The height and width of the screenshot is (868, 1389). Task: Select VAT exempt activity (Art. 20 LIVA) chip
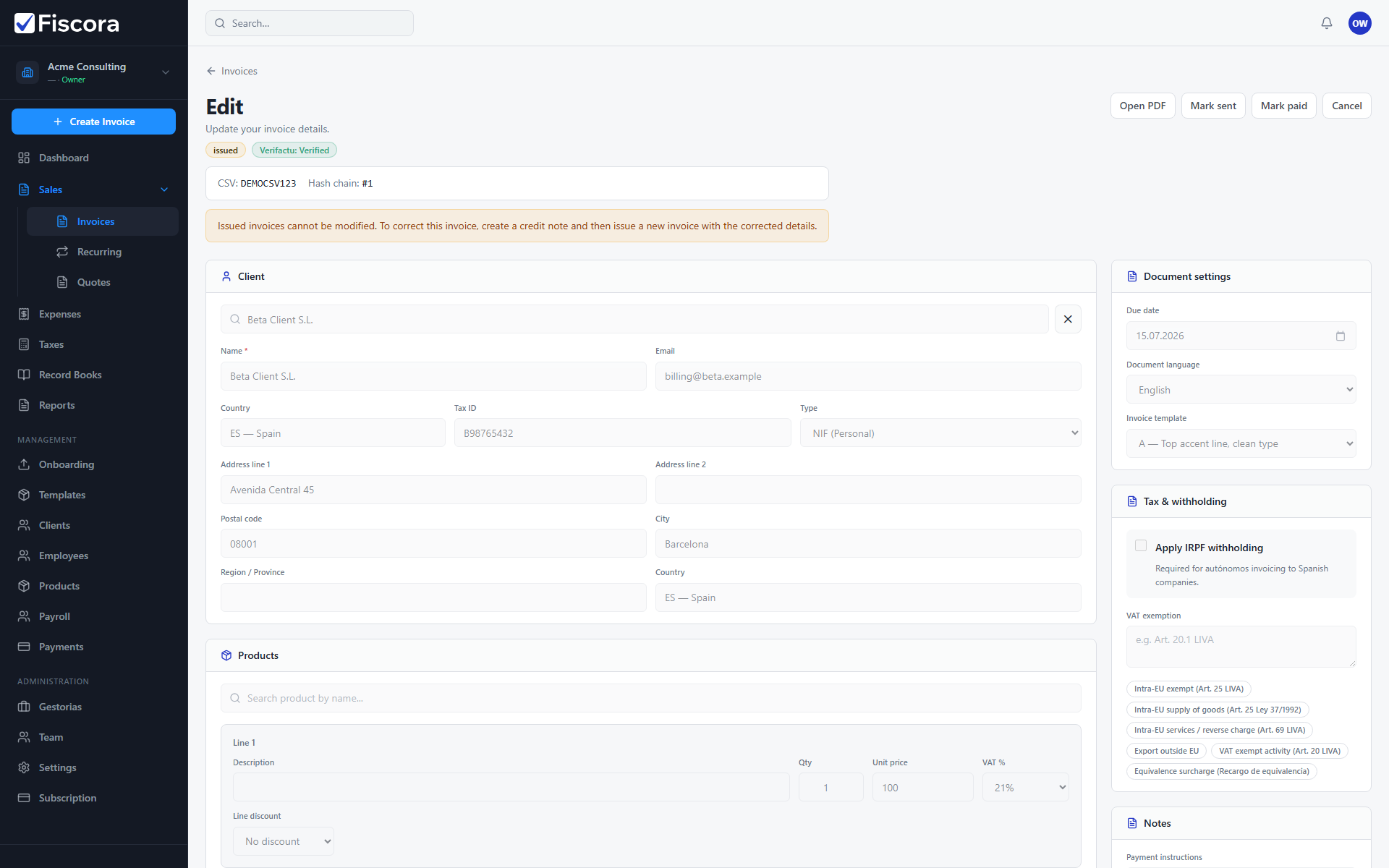tap(1279, 751)
